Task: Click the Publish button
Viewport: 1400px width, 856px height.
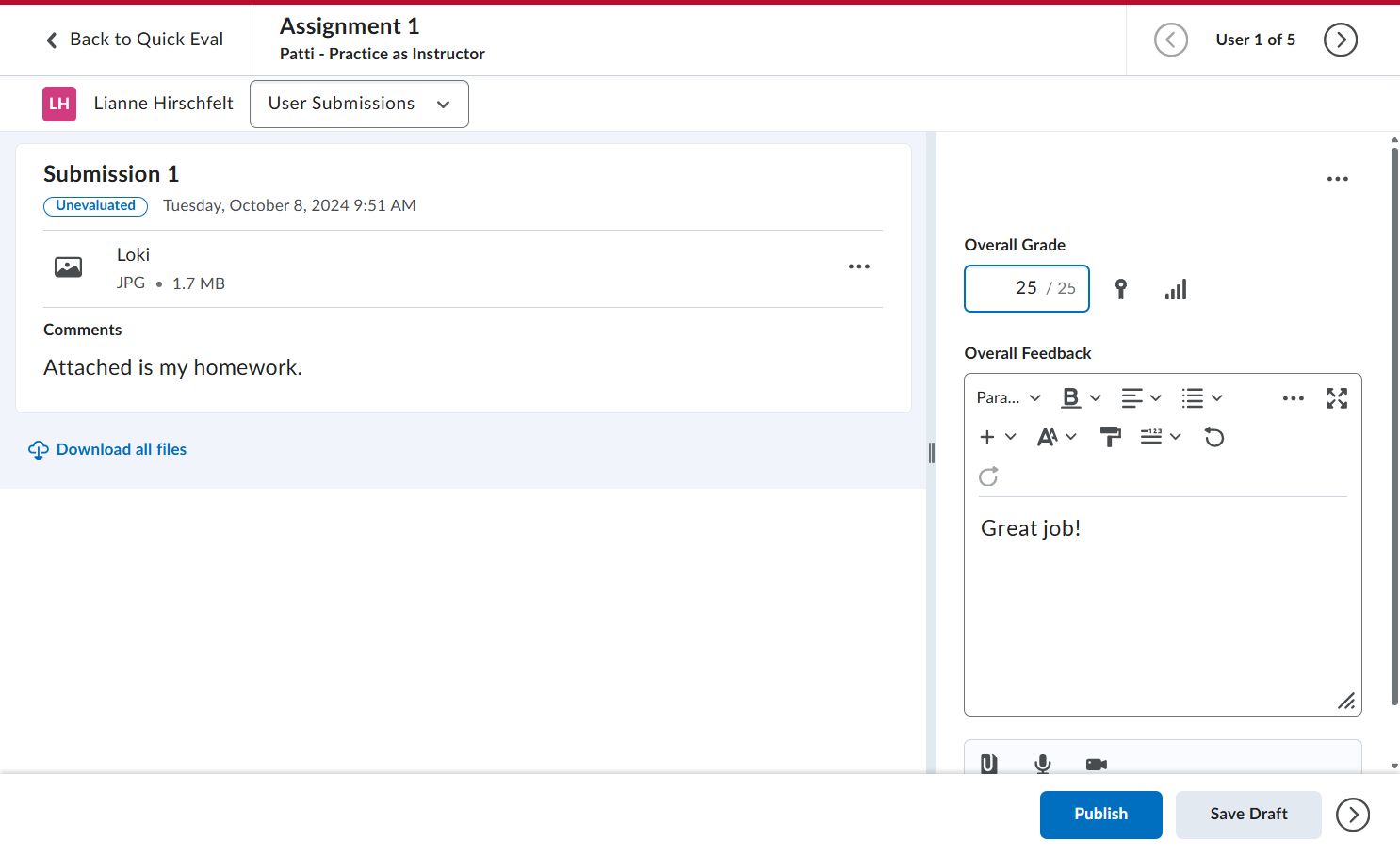Action: coord(1101,815)
